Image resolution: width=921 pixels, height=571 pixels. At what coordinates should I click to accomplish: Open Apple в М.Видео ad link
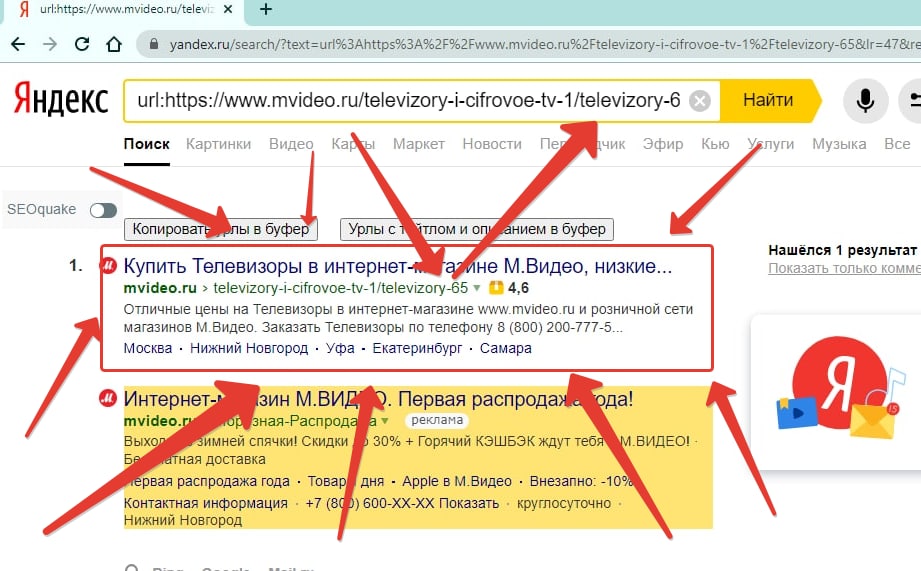[457, 482]
